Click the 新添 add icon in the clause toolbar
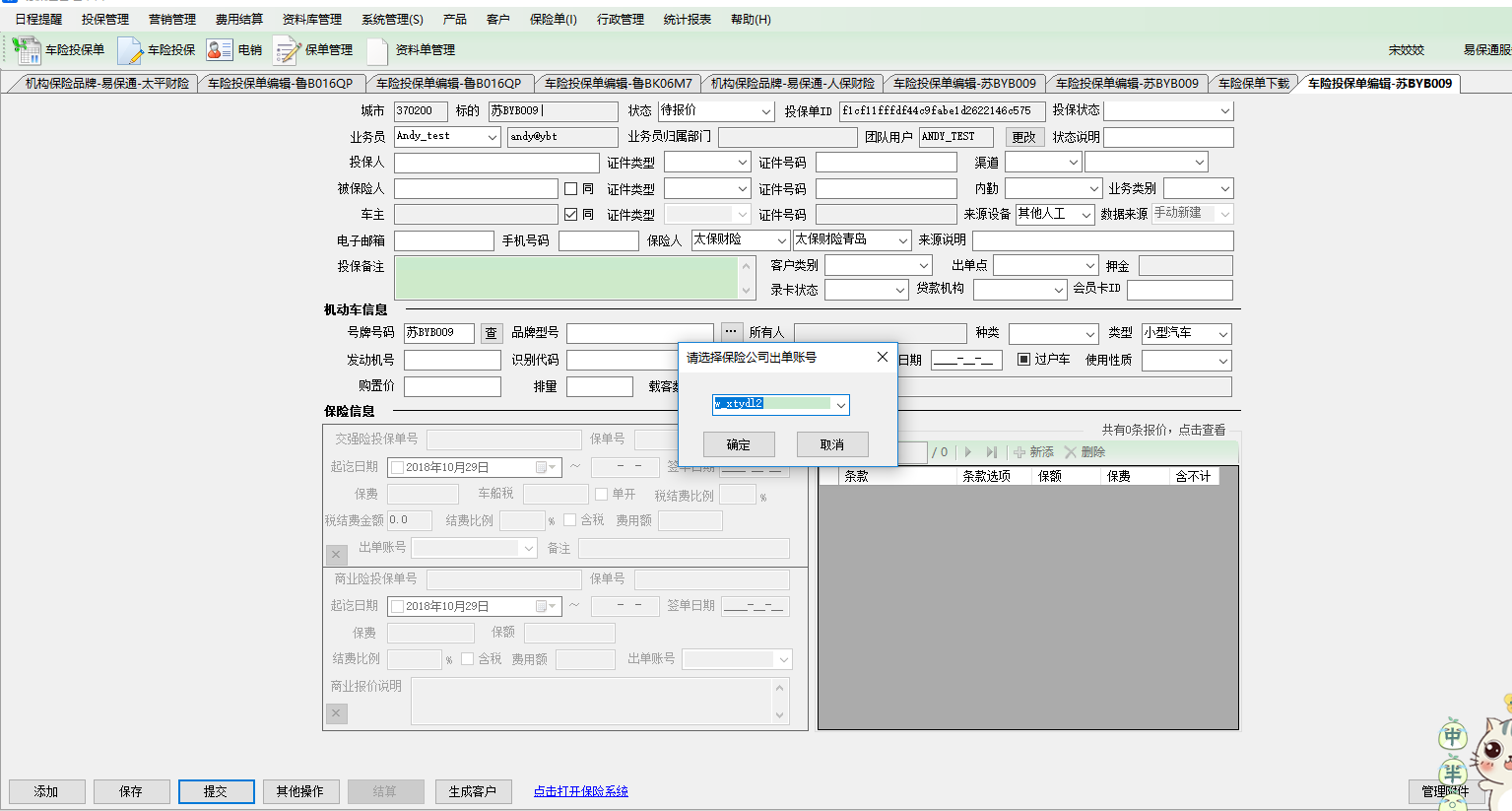Image resolution: width=1512 pixels, height=811 pixels. (1019, 452)
